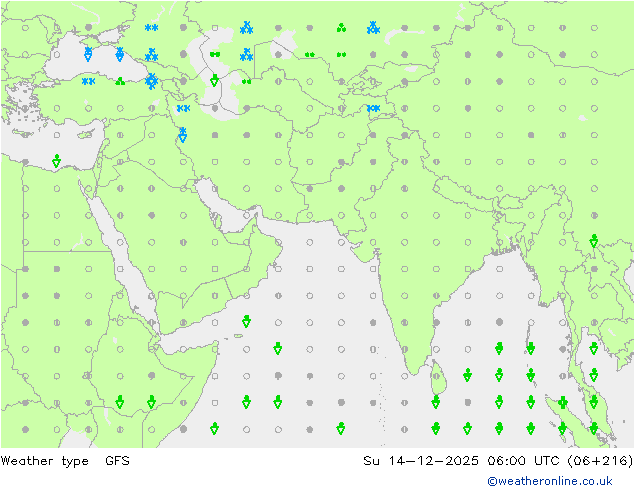The width and height of the screenshot is (634, 490).
Task: Select the blue snow shower symbol over Iraq
Action: pos(183,135)
